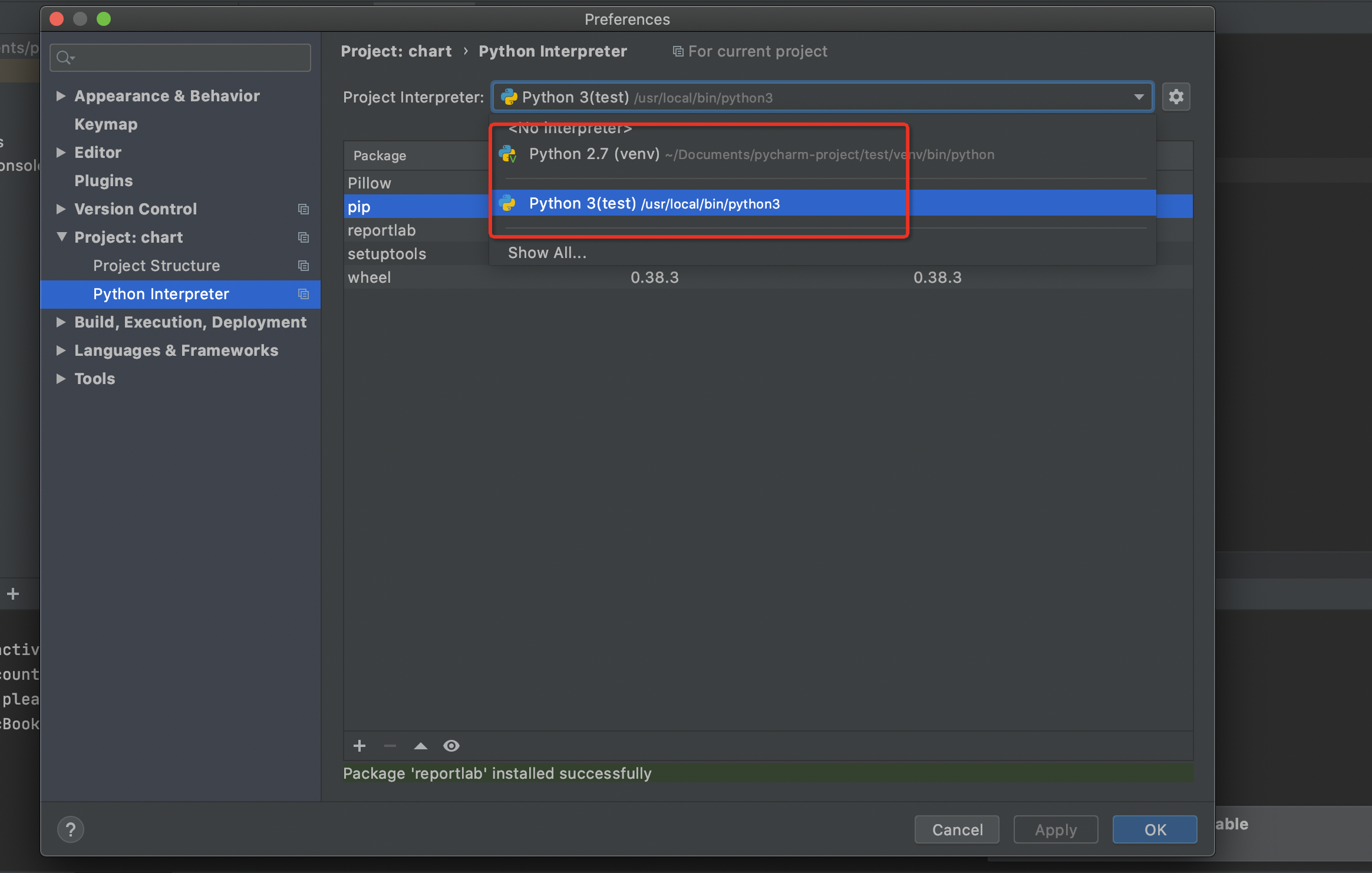Collapse the Project: chart tree node
Image resolution: width=1372 pixels, height=873 pixels.
tap(61, 237)
